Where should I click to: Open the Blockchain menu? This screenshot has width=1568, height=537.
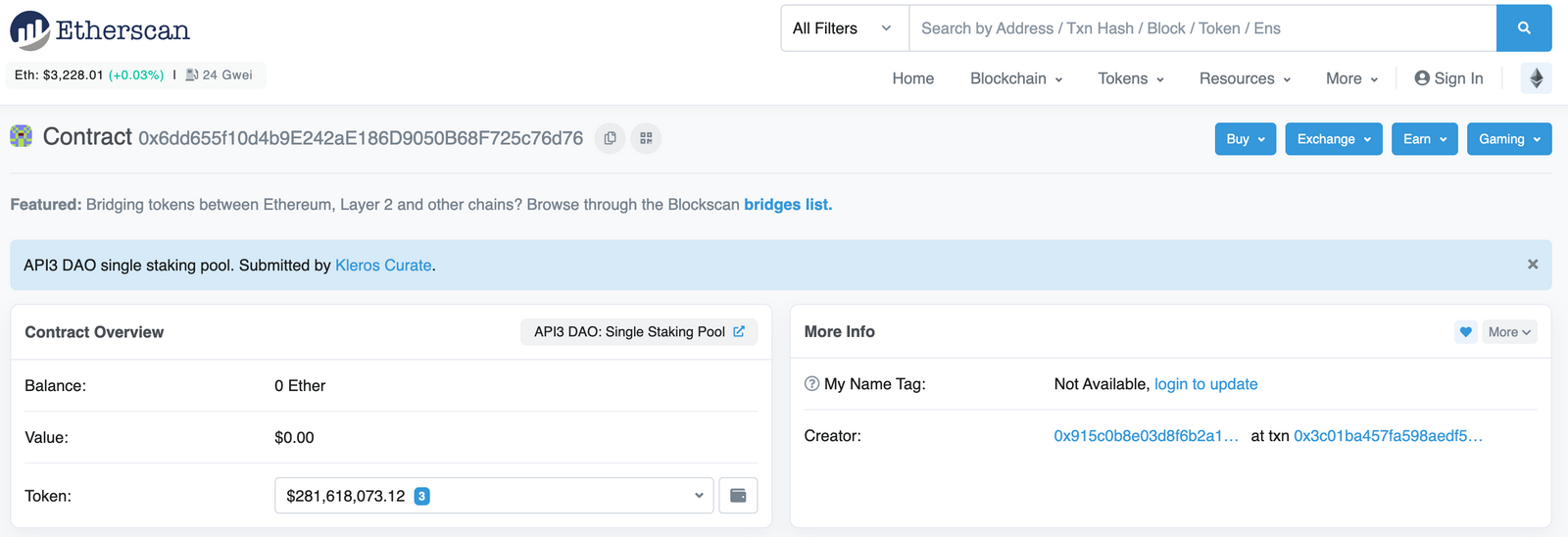point(1016,78)
